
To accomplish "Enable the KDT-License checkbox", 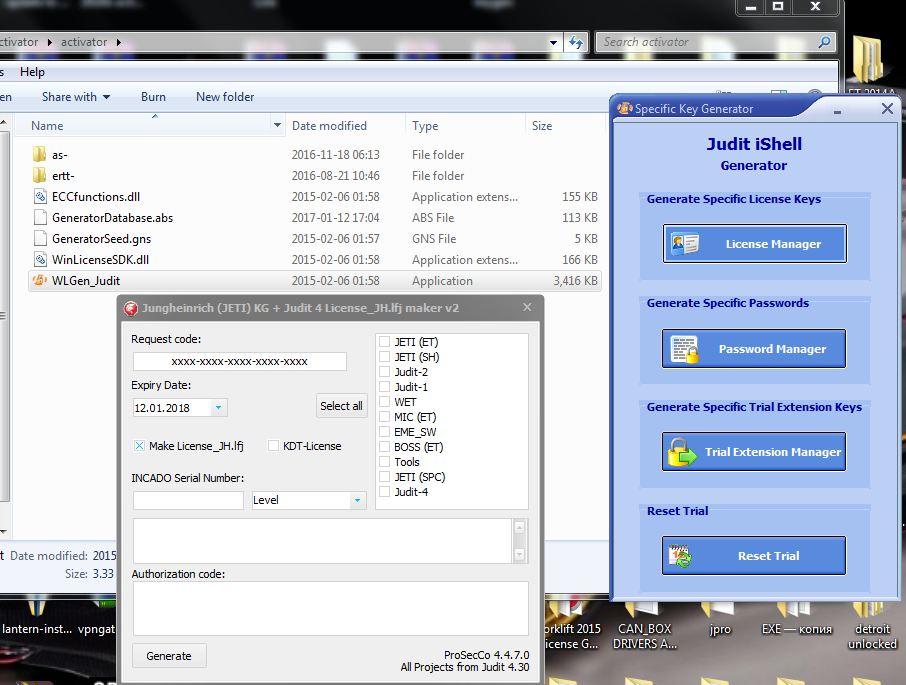I will pos(273,446).
